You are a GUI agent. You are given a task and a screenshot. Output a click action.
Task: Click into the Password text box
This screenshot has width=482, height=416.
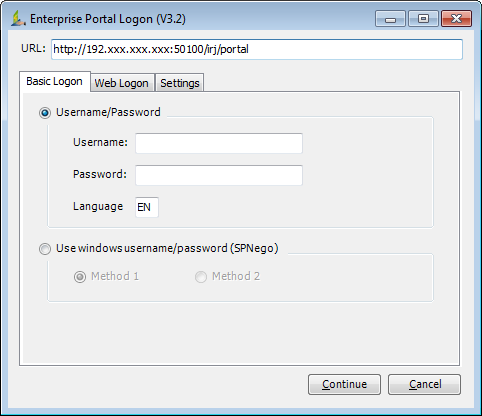coord(219,175)
